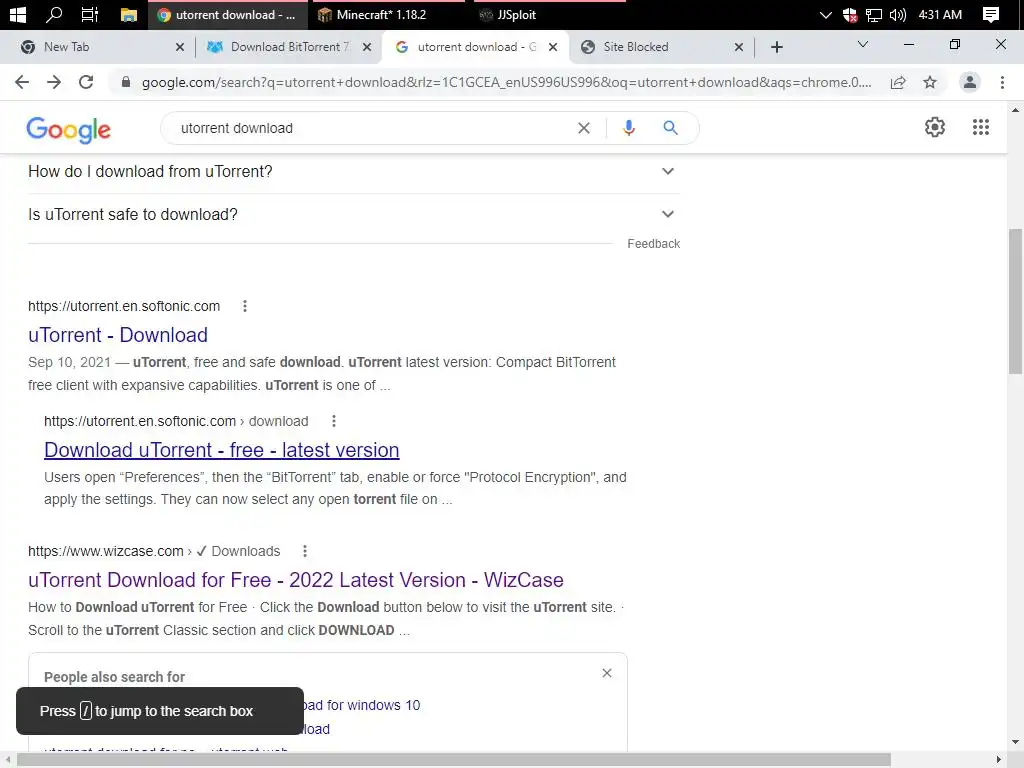Open the uTorrent - Download result

pos(118,335)
